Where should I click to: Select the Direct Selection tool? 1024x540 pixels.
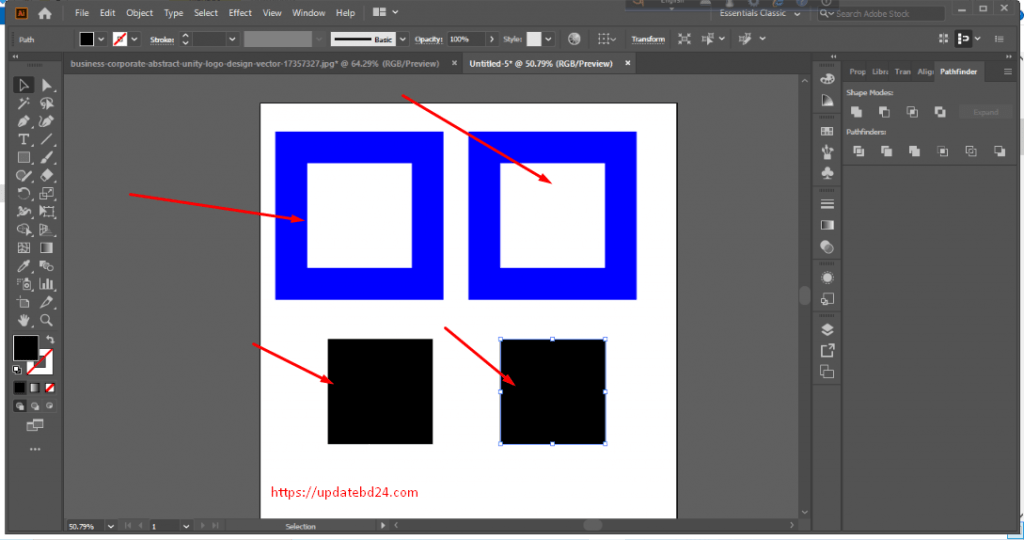coord(46,86)
